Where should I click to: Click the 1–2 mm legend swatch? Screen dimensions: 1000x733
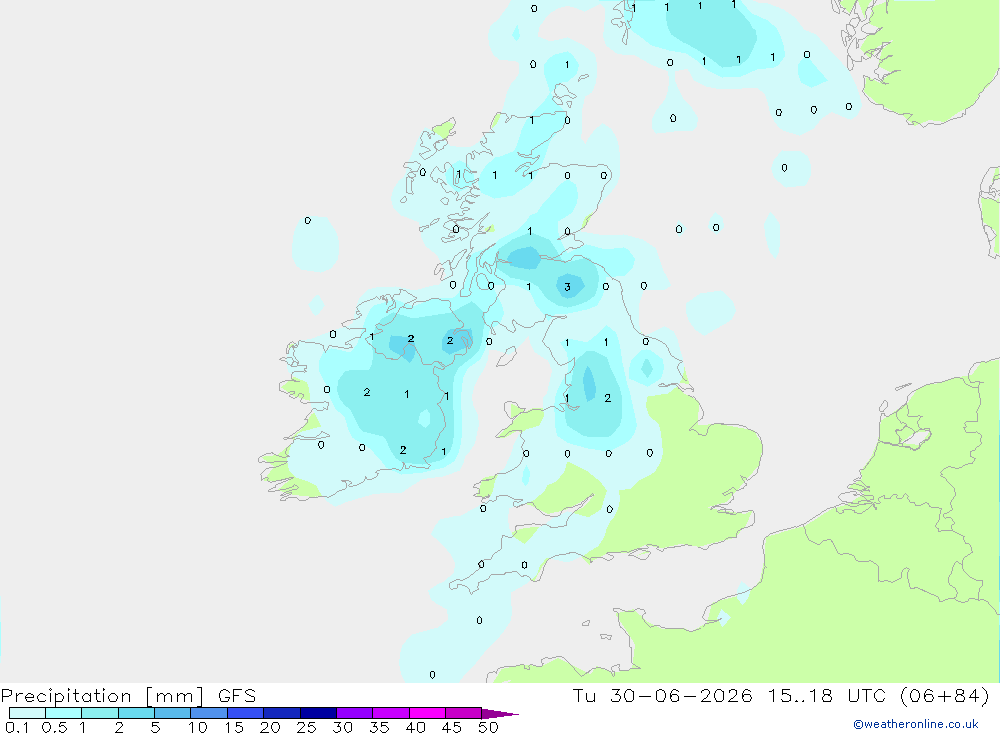tap(99, 713)
